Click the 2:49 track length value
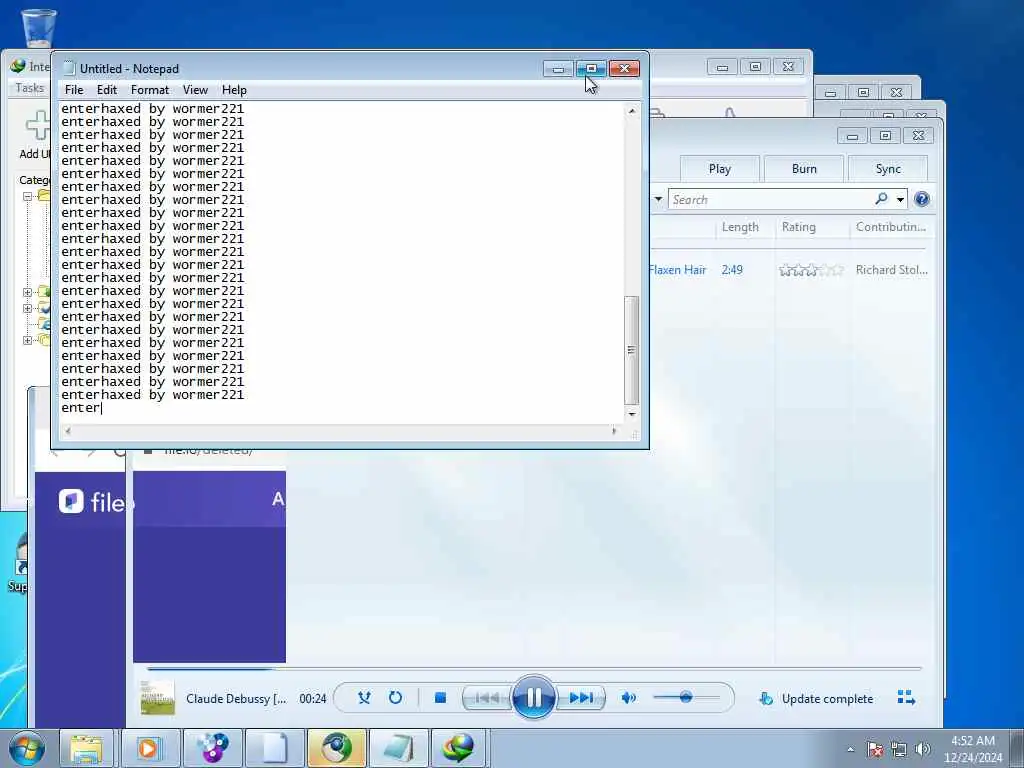Image resolution: width=1024 pixels, height=768 pixels. pyautogui.click(x=732, y=270)
